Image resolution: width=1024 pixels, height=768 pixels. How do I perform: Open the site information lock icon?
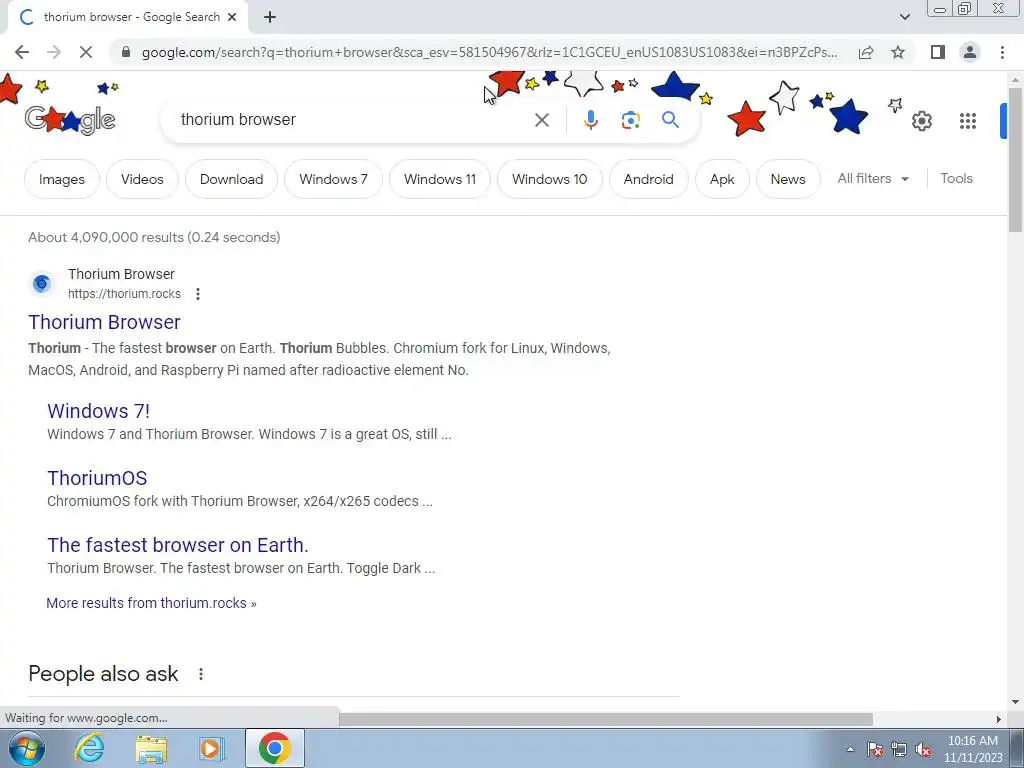click(x=126, y=52)
